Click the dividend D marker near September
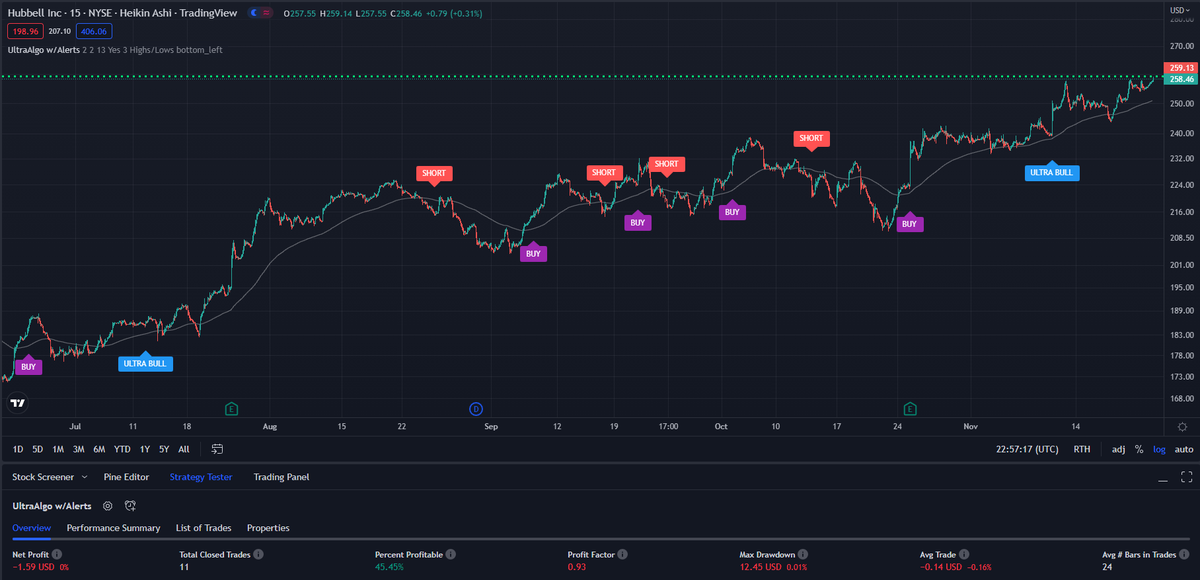The width and height of the screenshot is (1200, 580). pos(476,408)
